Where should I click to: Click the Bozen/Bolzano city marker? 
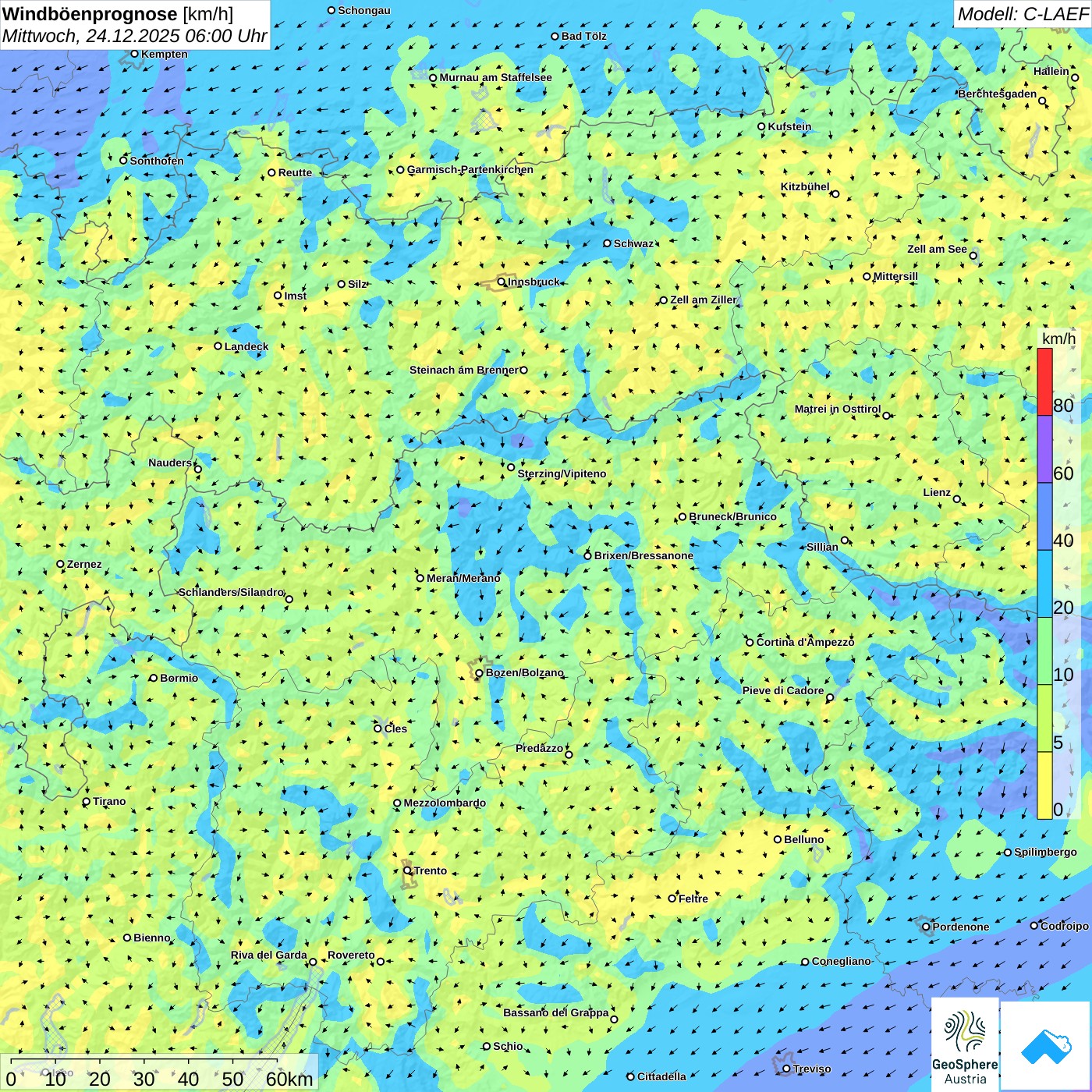tap(479, 673)
